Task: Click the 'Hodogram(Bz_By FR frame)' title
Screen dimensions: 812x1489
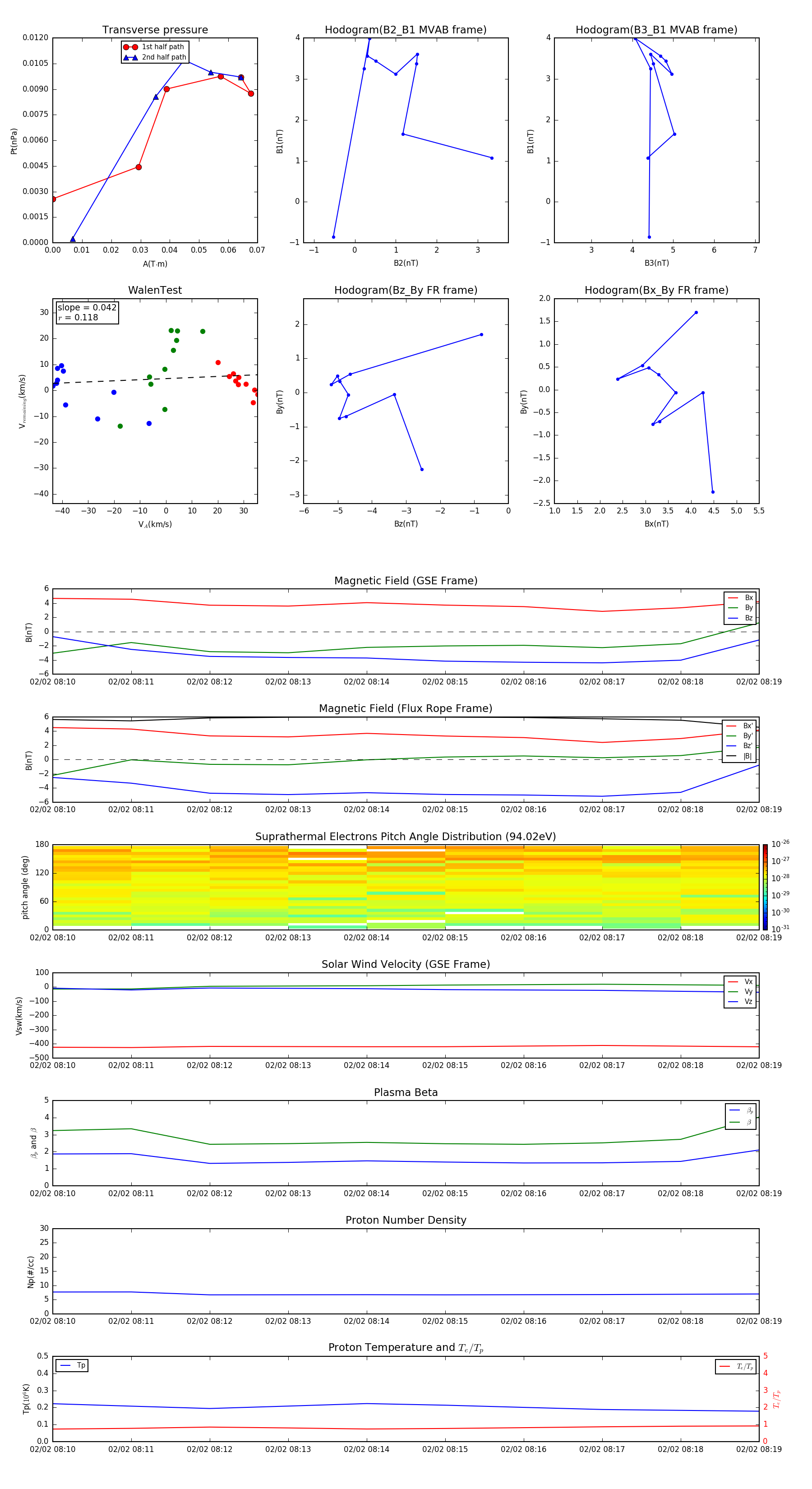Action: pos(406,290)
